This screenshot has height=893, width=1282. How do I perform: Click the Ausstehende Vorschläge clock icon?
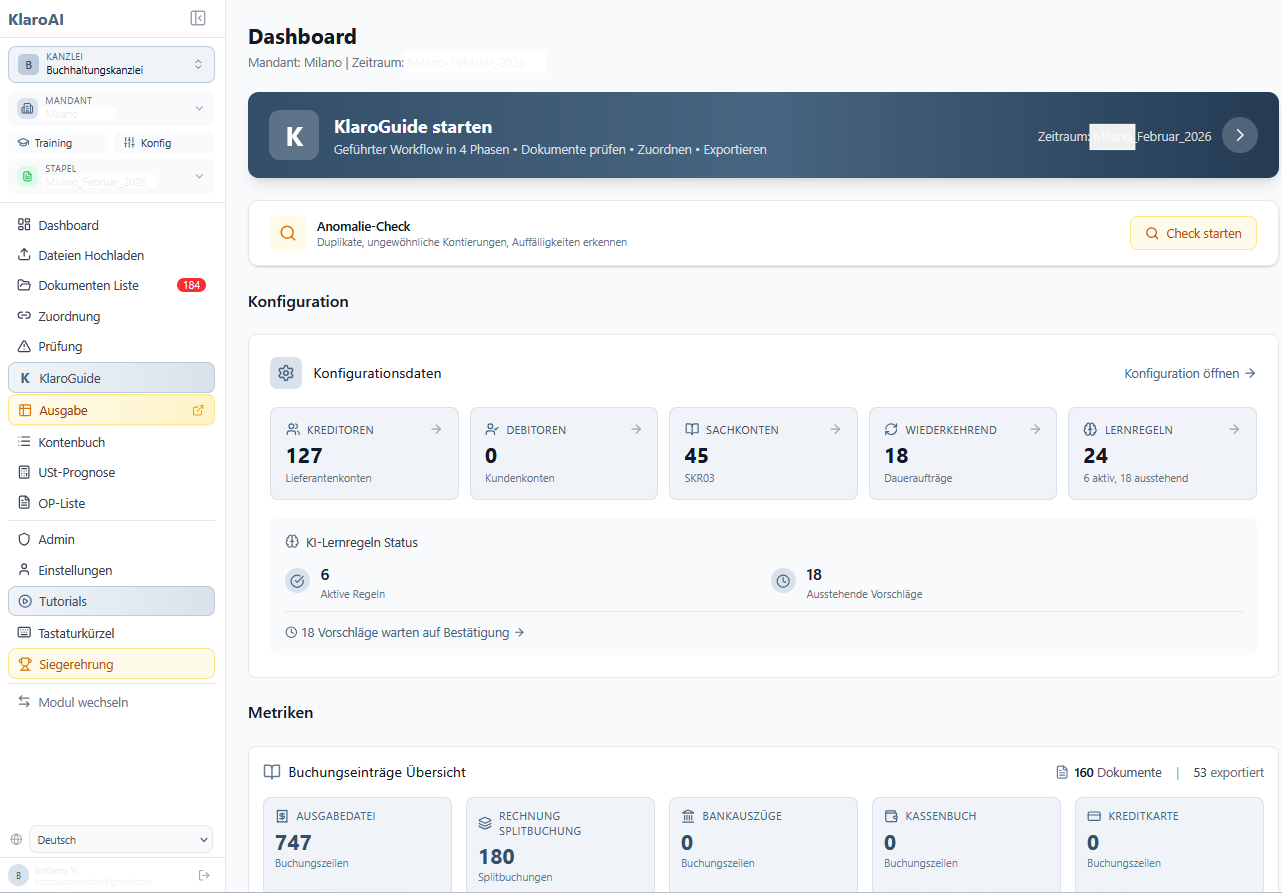(783, 581)
